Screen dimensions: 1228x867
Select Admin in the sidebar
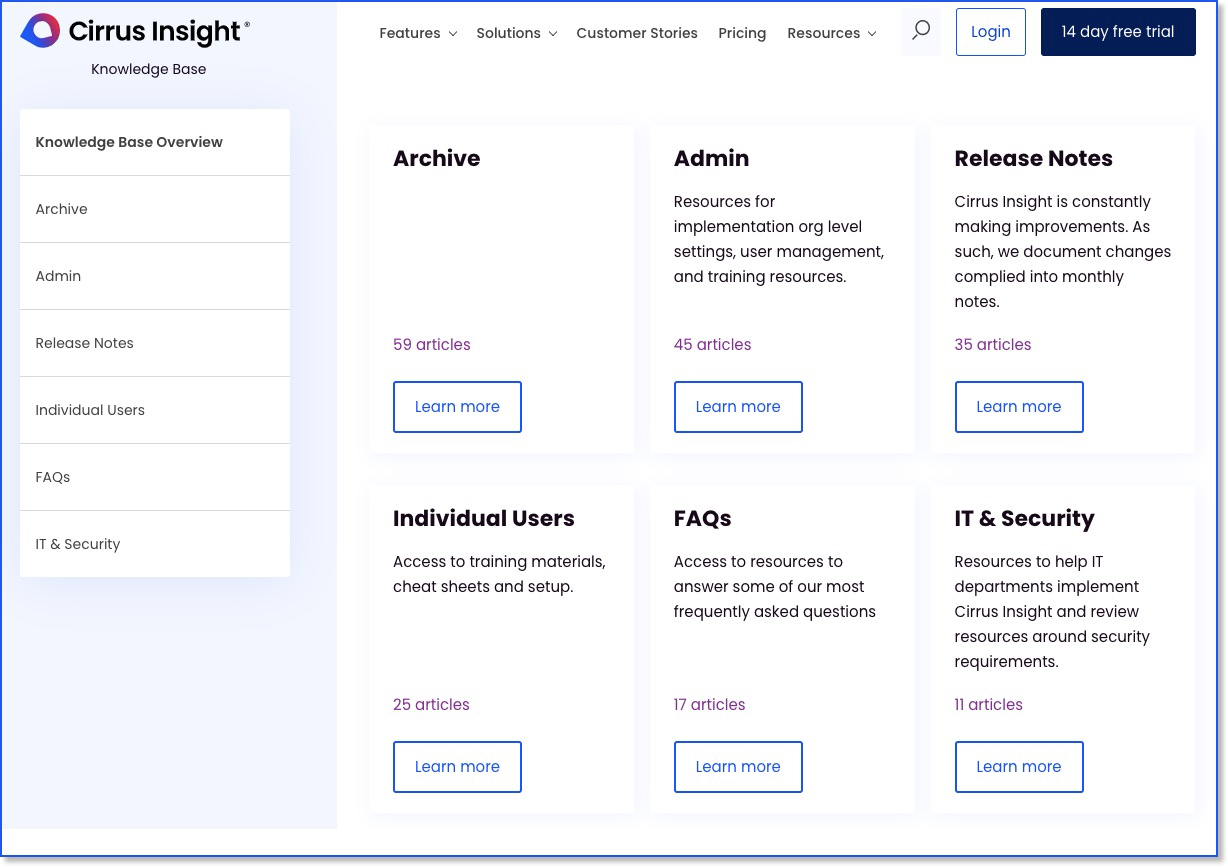click(155, 276)
